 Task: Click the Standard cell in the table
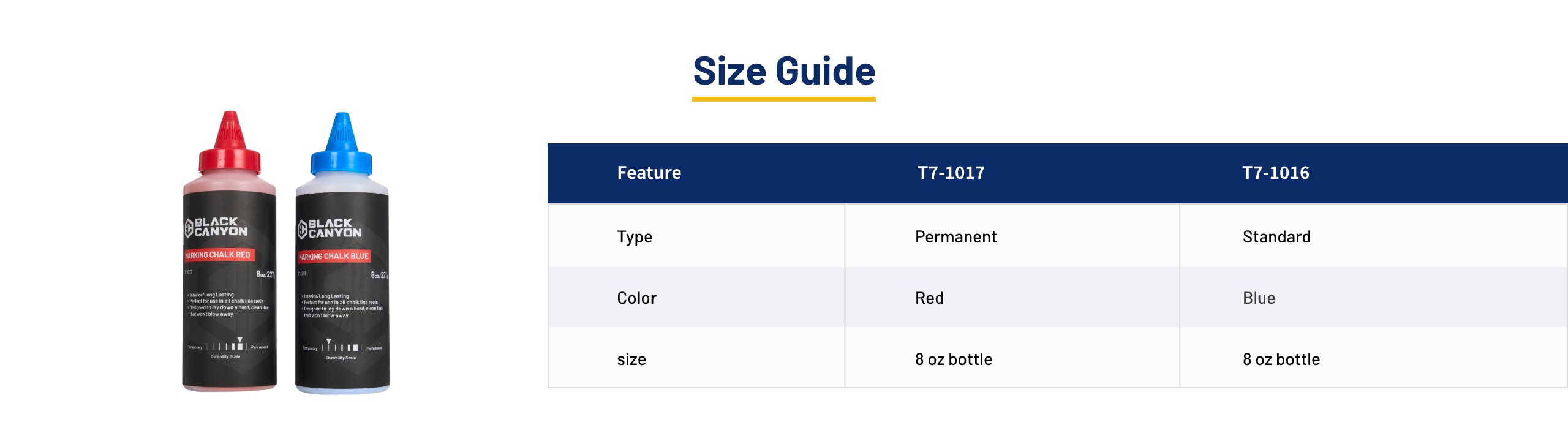(1276, 237)
